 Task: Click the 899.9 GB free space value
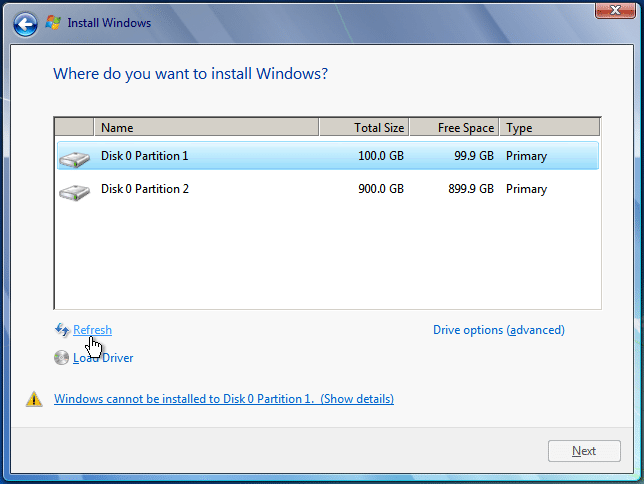point(471,189)
